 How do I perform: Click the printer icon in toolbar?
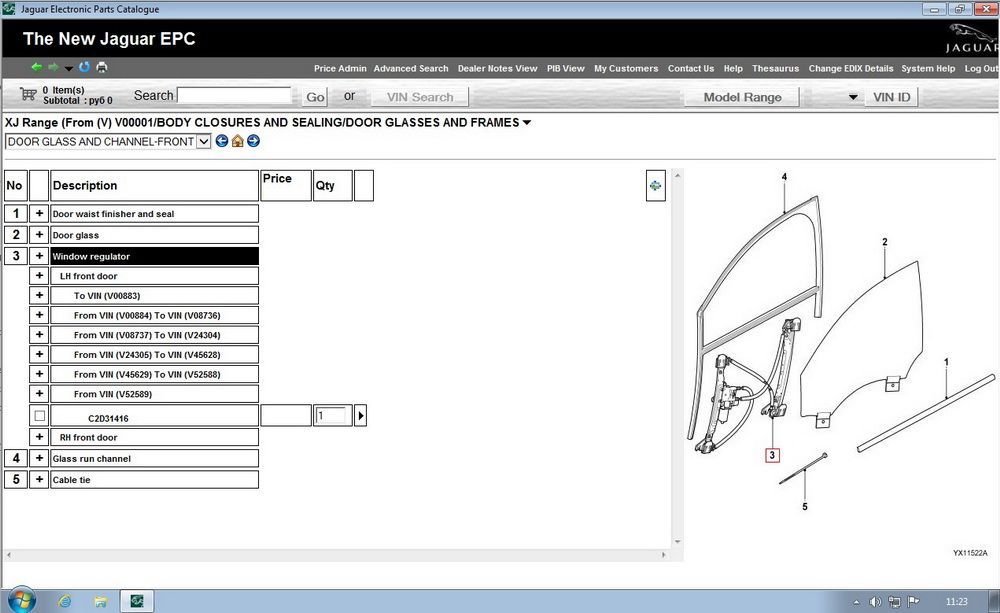tap(101, 67)
